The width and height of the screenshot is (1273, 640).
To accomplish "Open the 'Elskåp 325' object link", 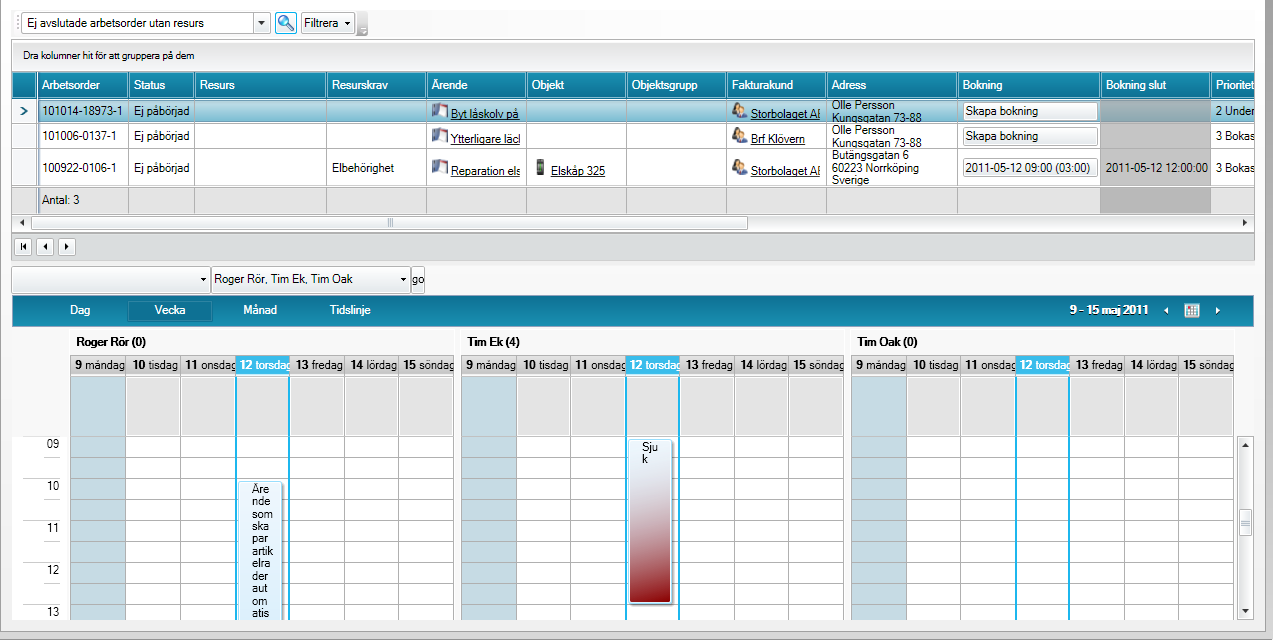I will coord(578,171).
